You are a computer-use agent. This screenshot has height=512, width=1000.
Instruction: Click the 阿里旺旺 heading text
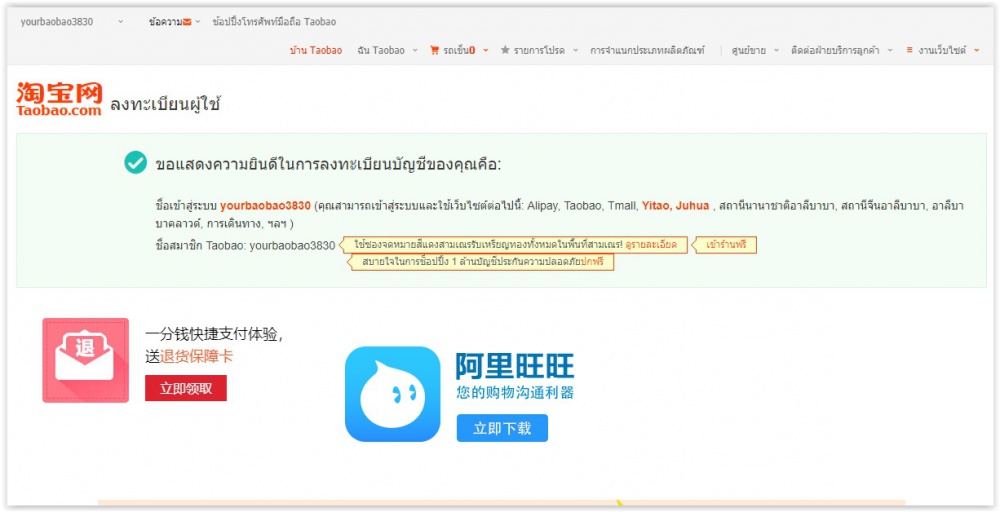pos(515,366)
